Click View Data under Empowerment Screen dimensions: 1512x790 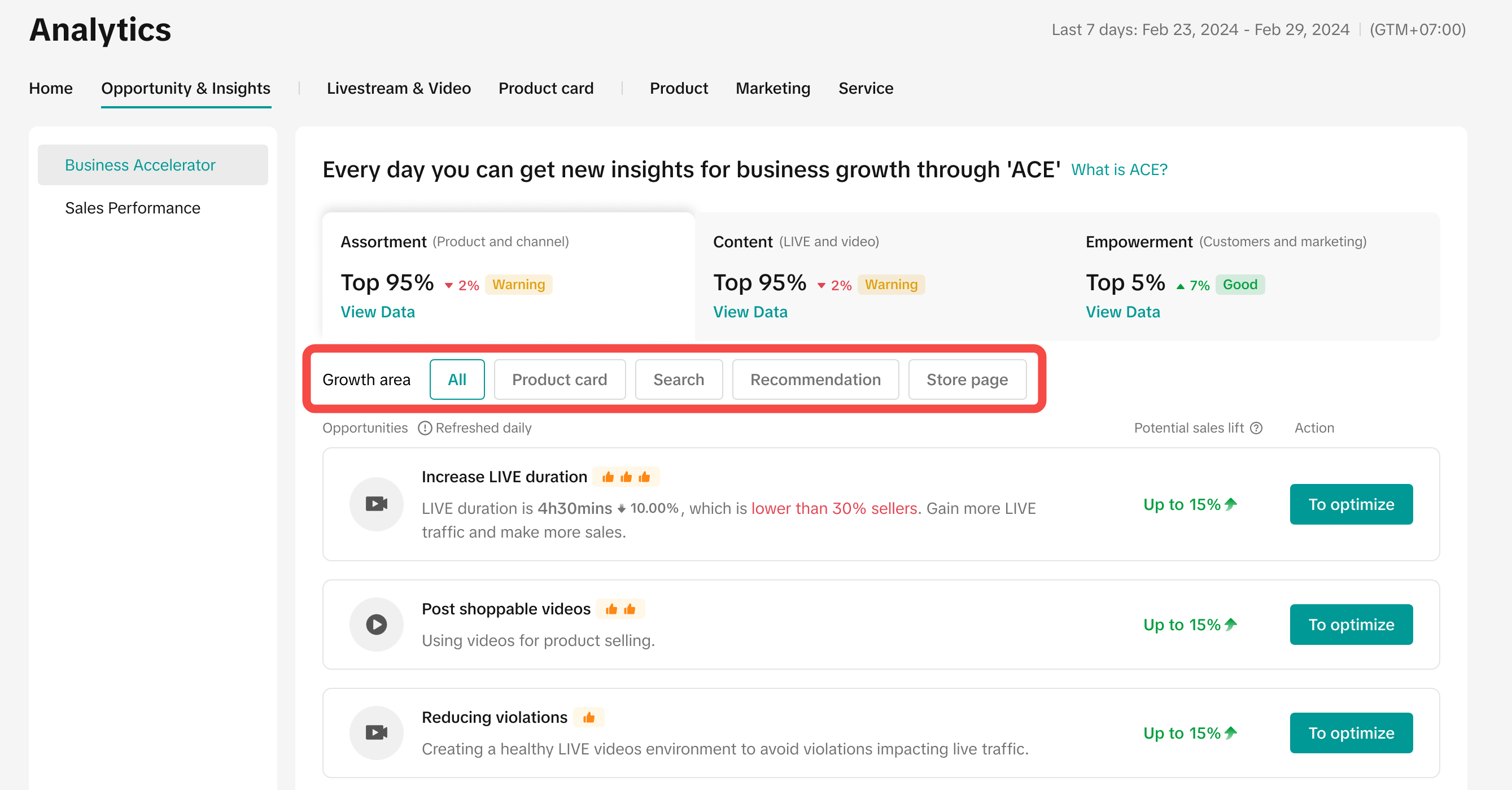coord(1122,312)
